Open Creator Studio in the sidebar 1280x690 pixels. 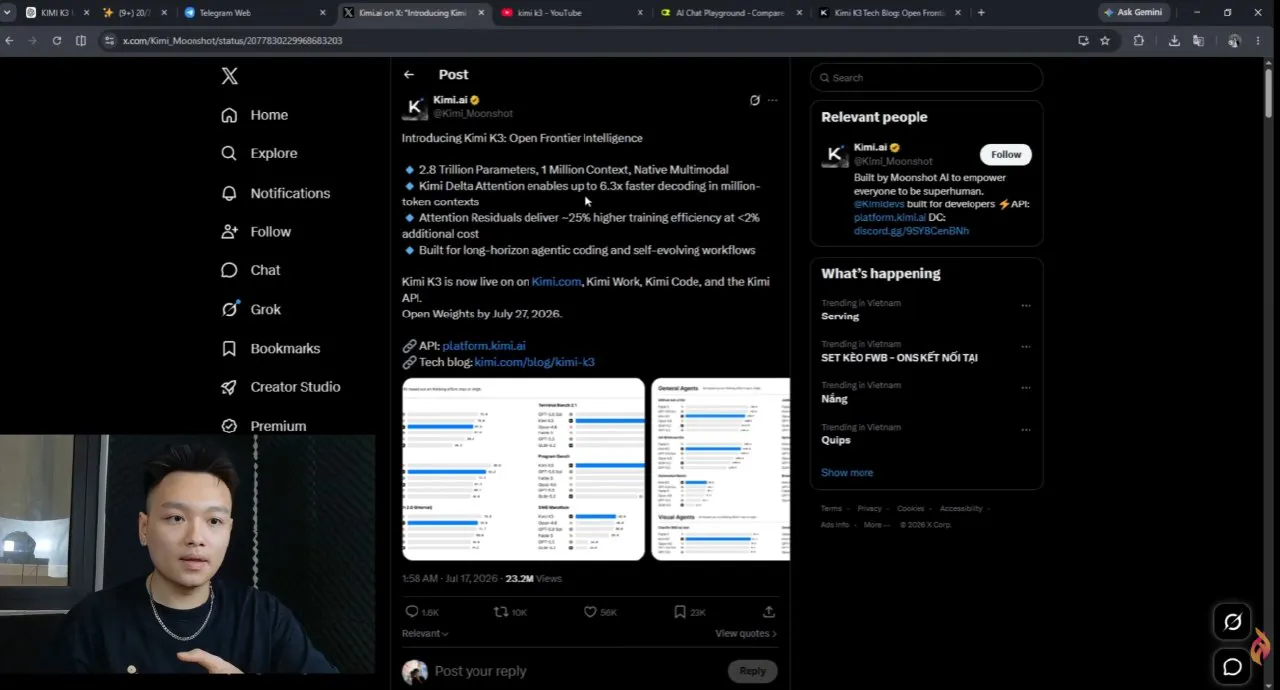pyautogui.click(x=280, y=387)
